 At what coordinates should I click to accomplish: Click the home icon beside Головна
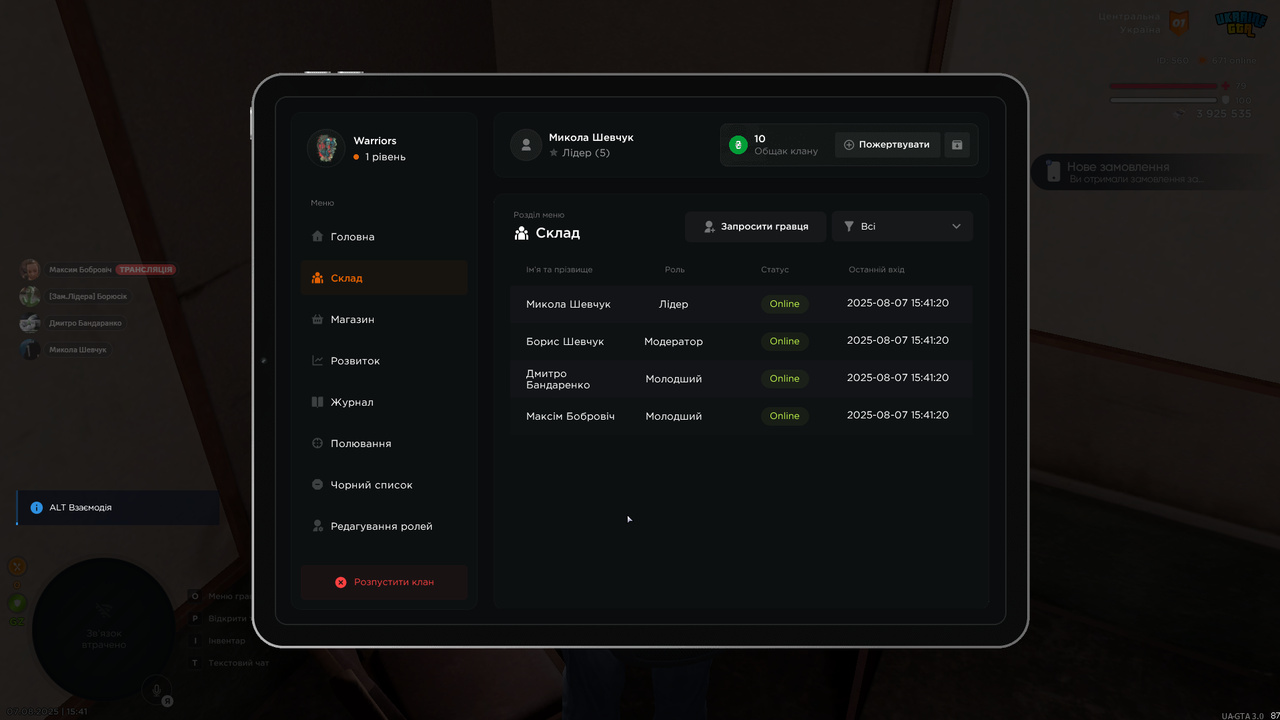pos(317,237)
